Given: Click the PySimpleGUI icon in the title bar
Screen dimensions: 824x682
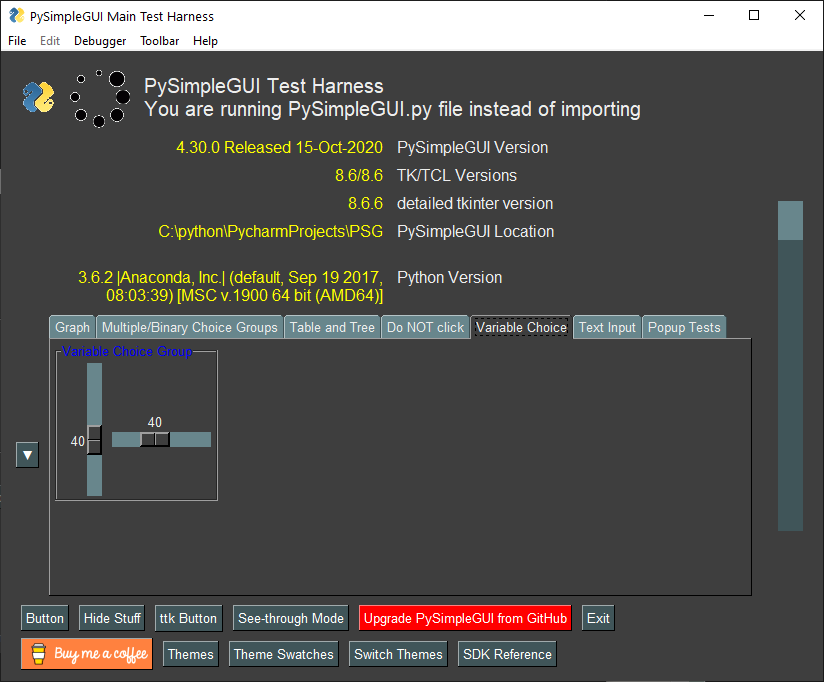Looking at the screenshot, I should (x=16, y=16).
